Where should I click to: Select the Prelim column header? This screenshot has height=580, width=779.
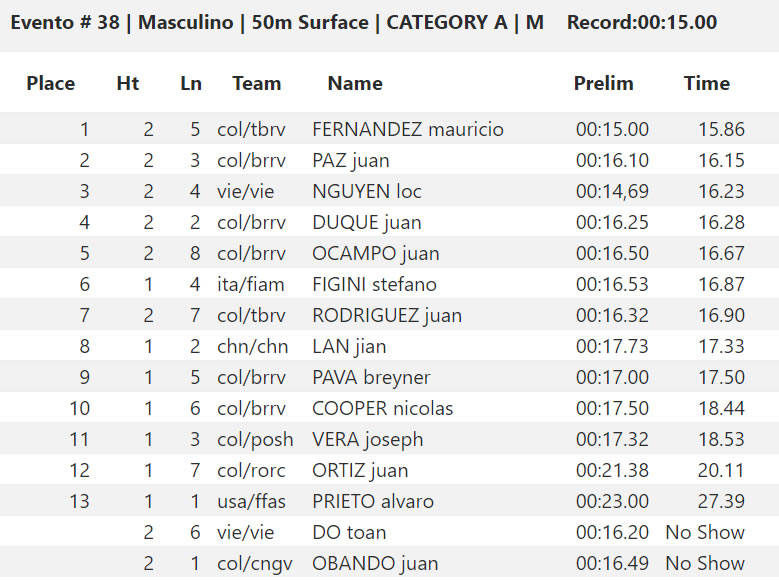pos(604,83)
